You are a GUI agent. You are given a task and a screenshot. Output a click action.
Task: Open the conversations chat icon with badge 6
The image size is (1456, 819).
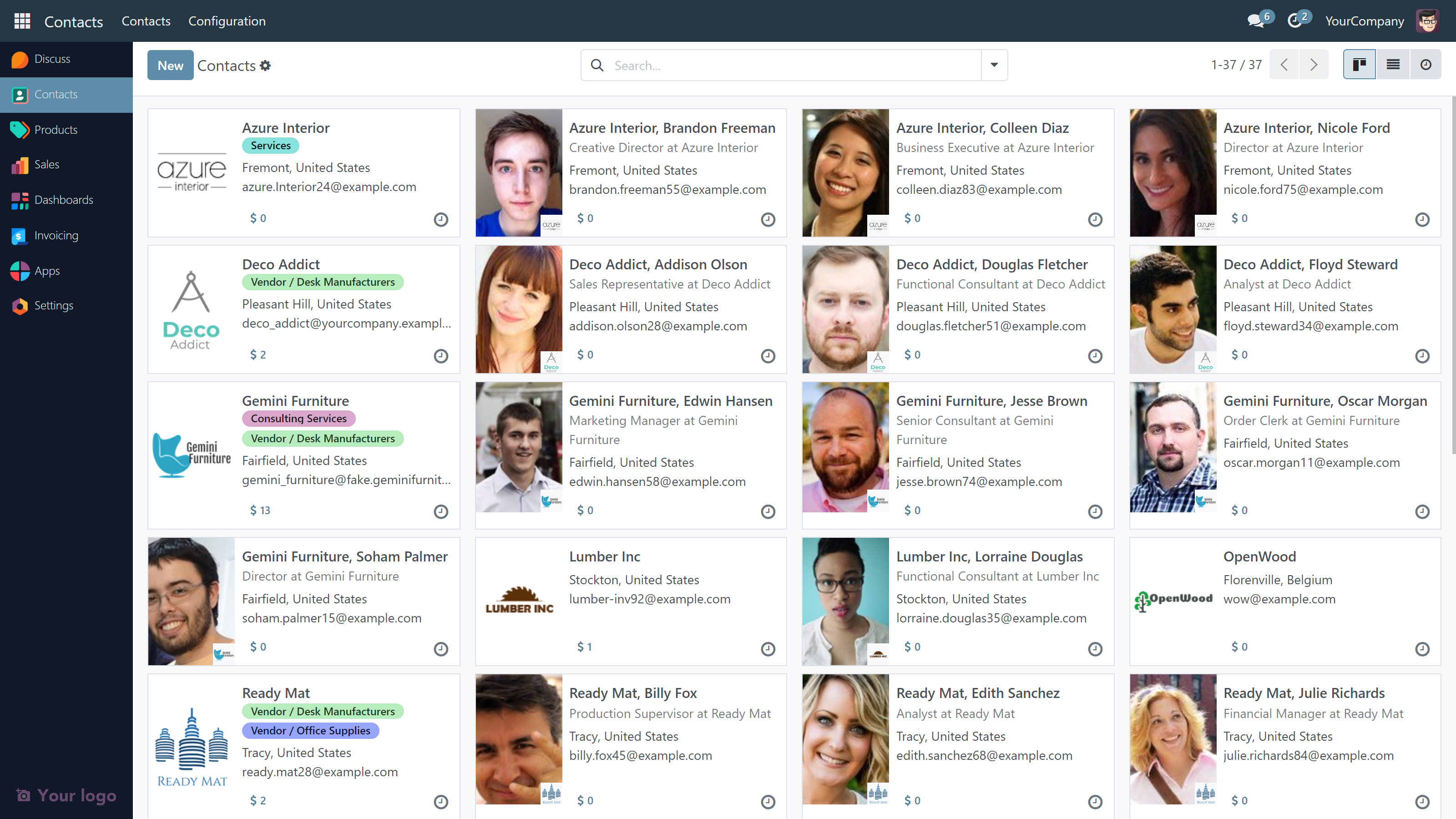[x=1255, y=21]
